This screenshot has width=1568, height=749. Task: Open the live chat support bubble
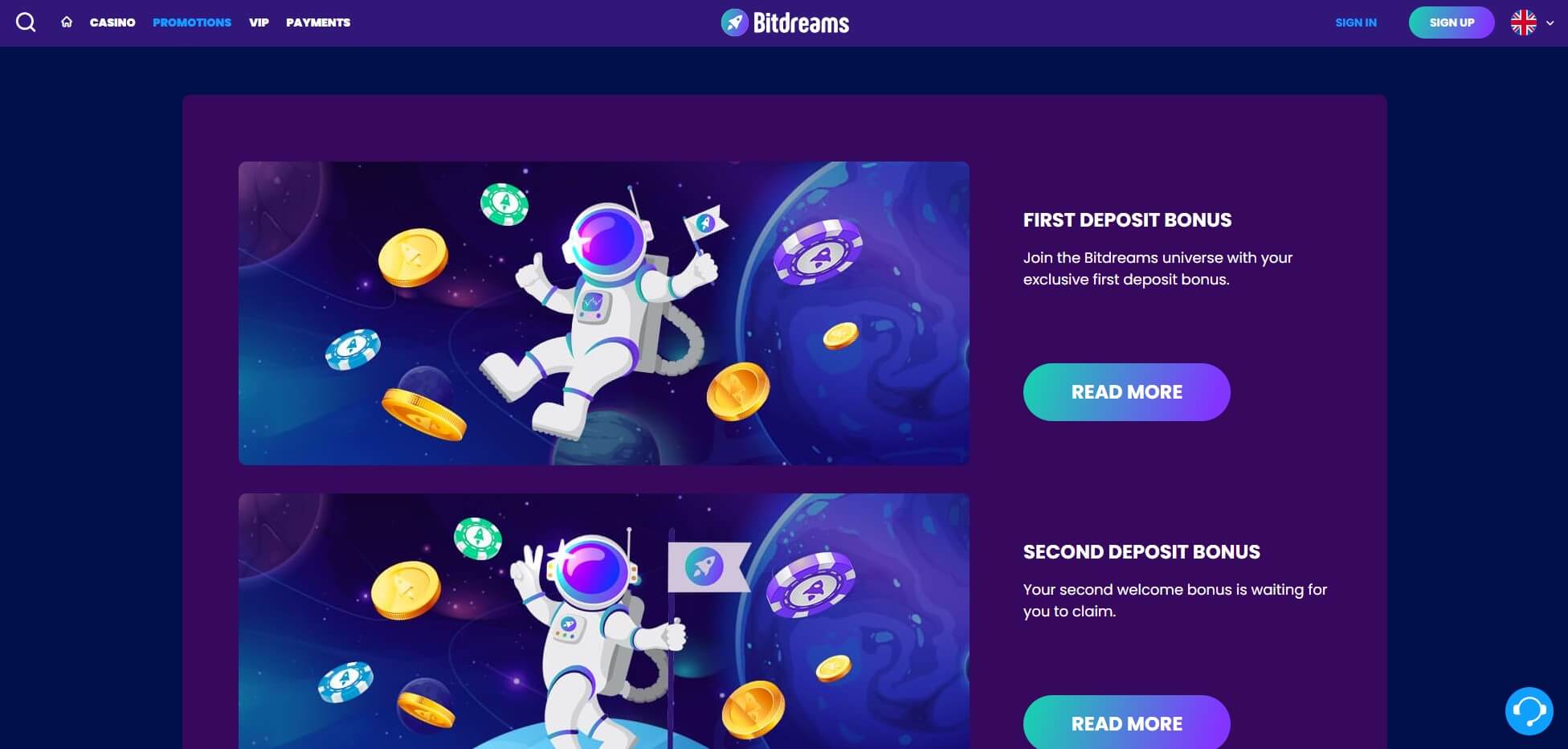coord(1529,710)
